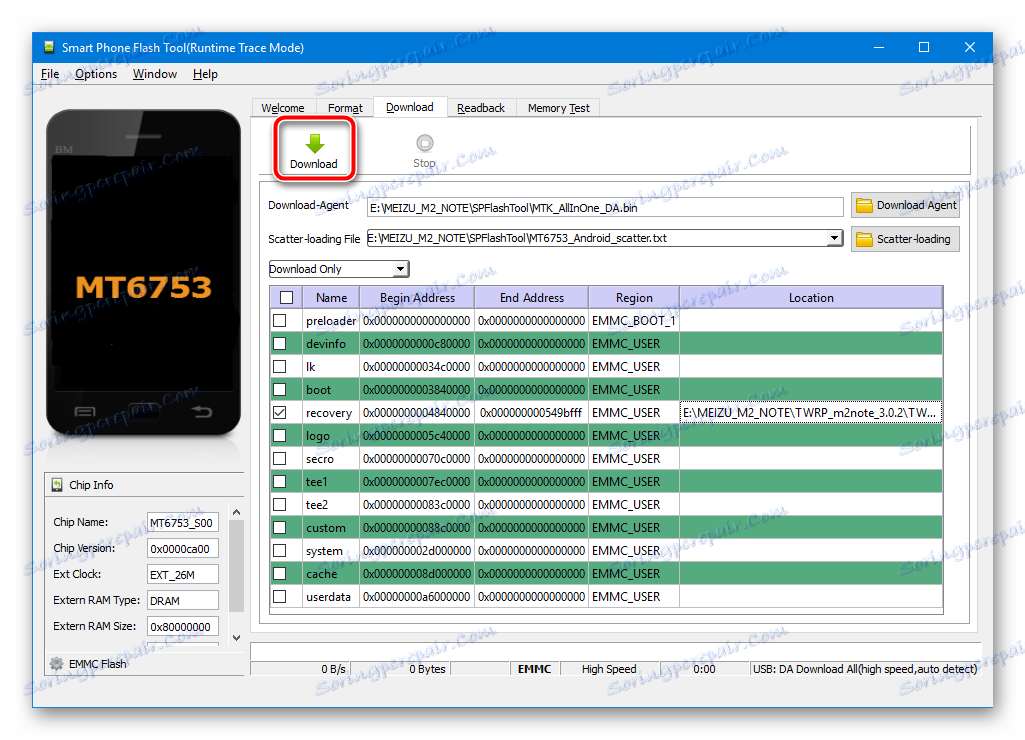Open the Help menu

pyautogui.click(x=205, y=74)
